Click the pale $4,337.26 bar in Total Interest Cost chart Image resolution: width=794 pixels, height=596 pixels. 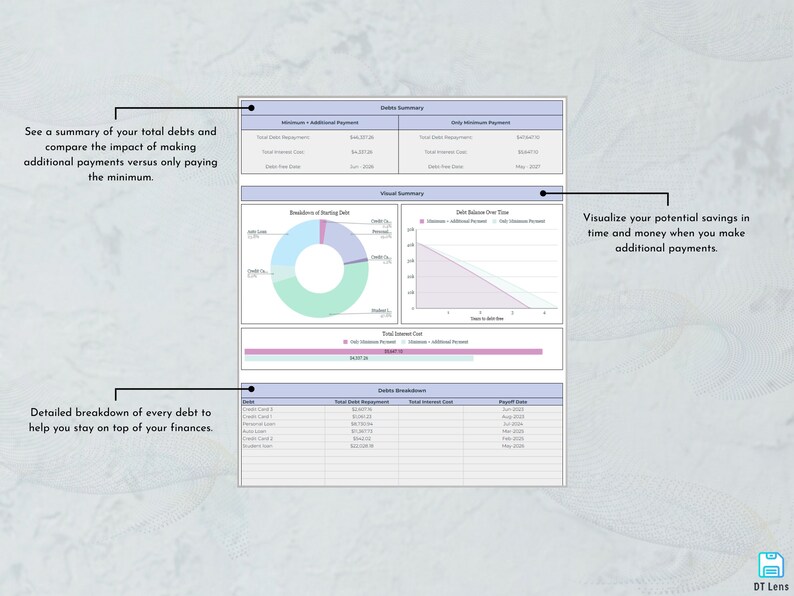coord(359,359)
